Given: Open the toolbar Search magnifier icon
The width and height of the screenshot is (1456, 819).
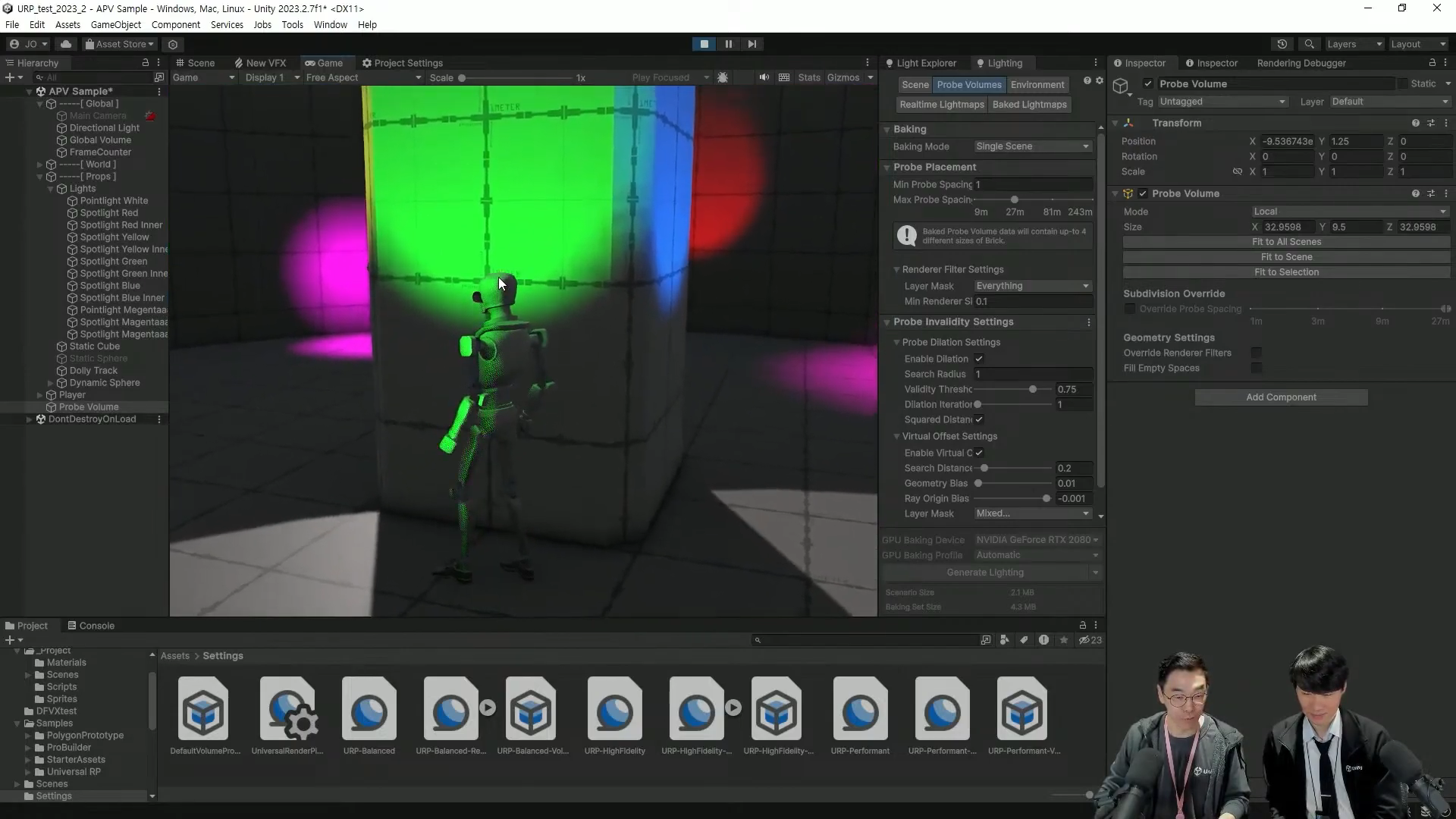Looking at the screenshot, I should pyautogui.click(x=1309, y=44).
